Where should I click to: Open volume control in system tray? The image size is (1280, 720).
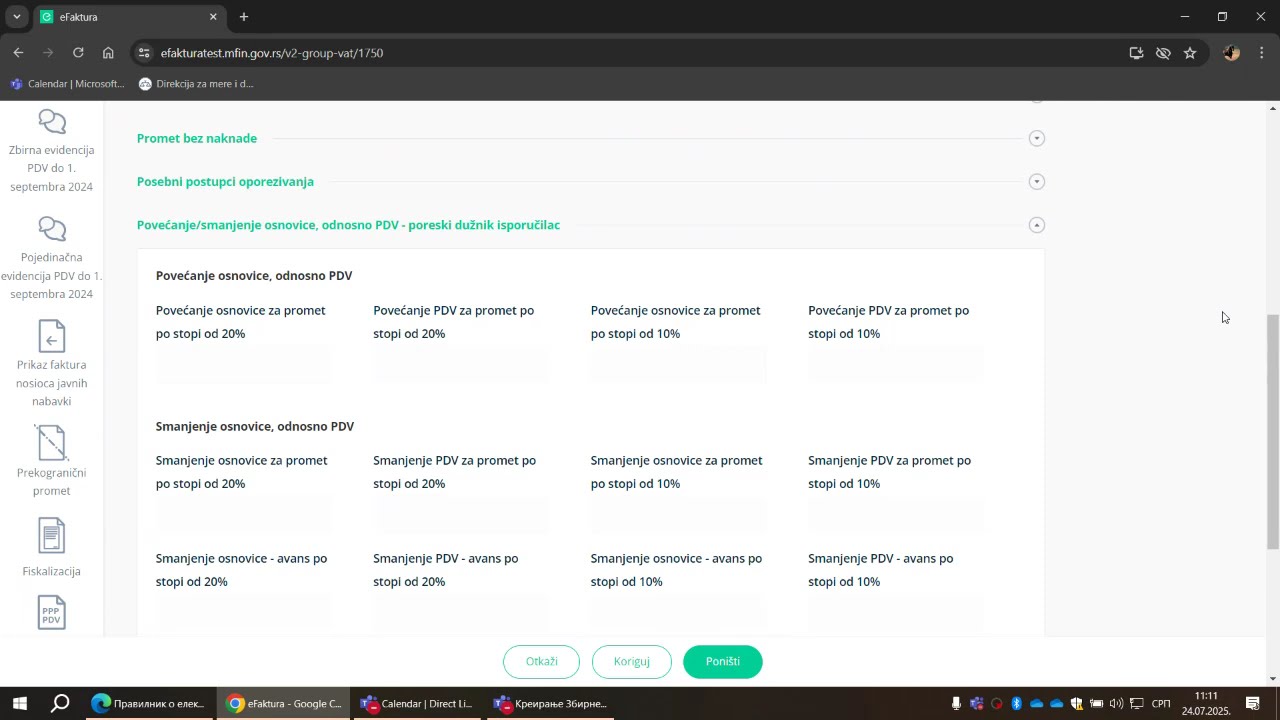(x=1116, y=704)
